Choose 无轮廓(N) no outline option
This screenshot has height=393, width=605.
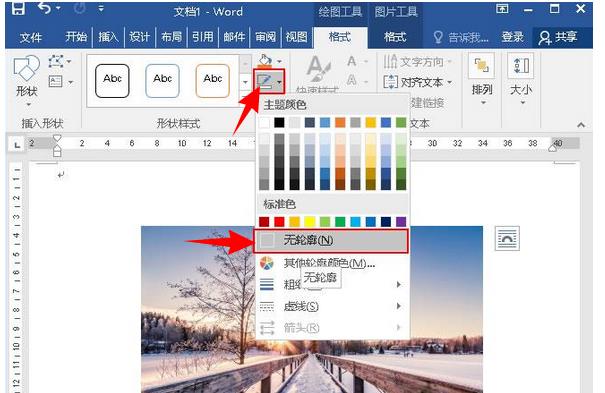(331, 241)
